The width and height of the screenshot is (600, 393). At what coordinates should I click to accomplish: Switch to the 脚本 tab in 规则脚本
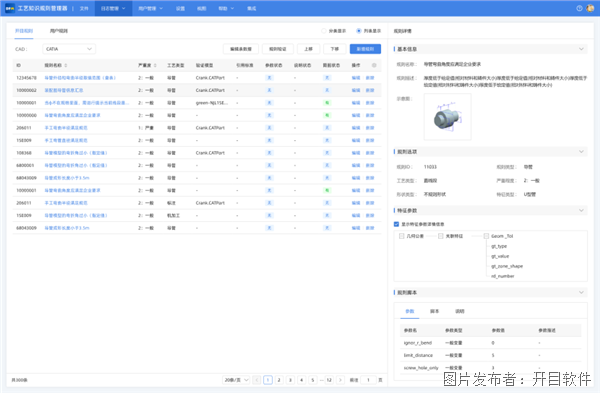(x=434, y=311)
